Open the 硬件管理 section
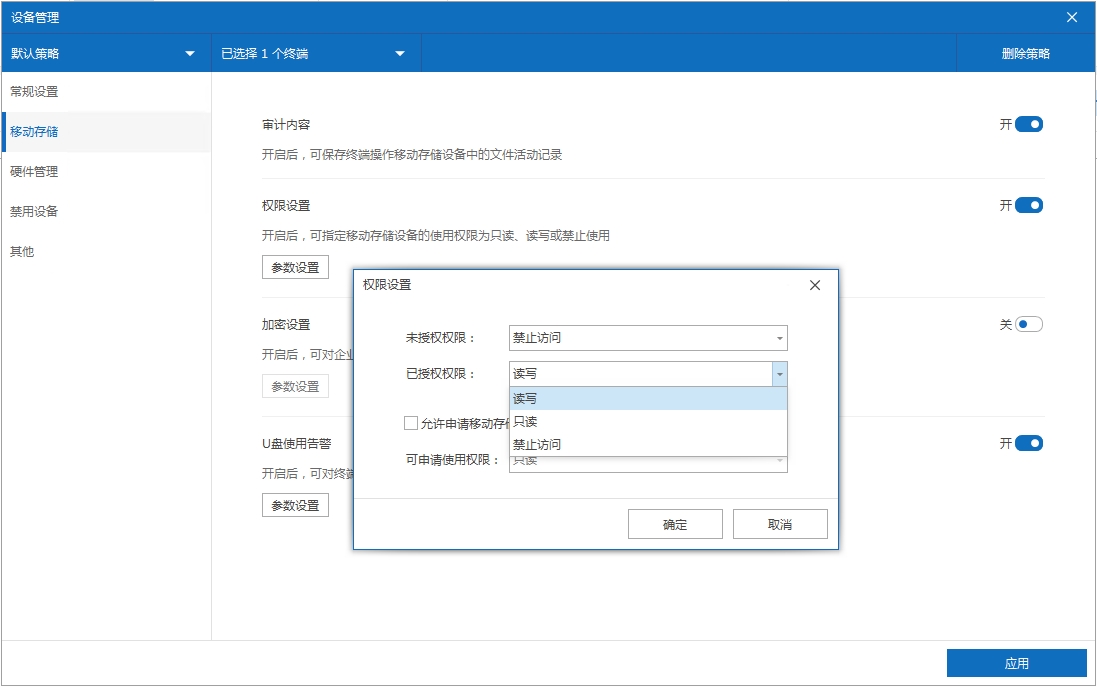The image size is (1097, 687). [34, 171]
